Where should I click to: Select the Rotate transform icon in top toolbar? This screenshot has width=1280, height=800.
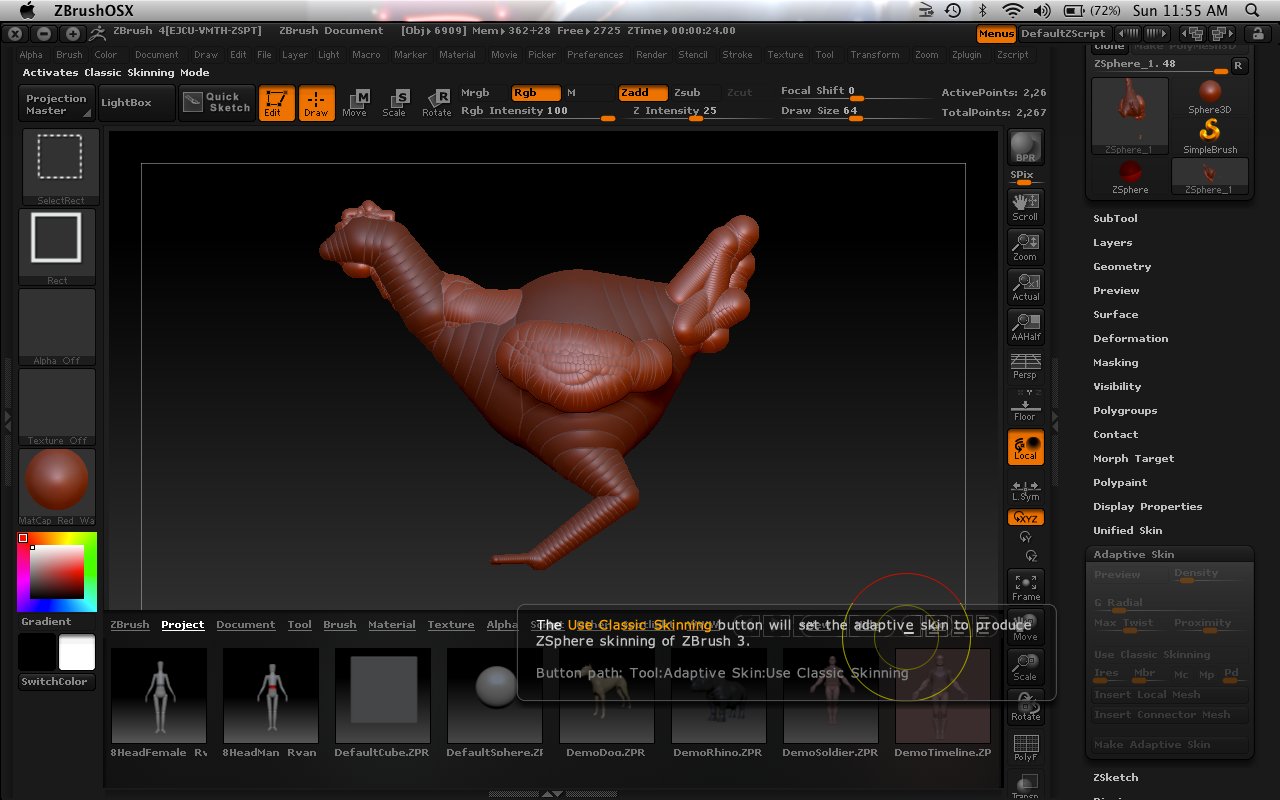[437, 103]
